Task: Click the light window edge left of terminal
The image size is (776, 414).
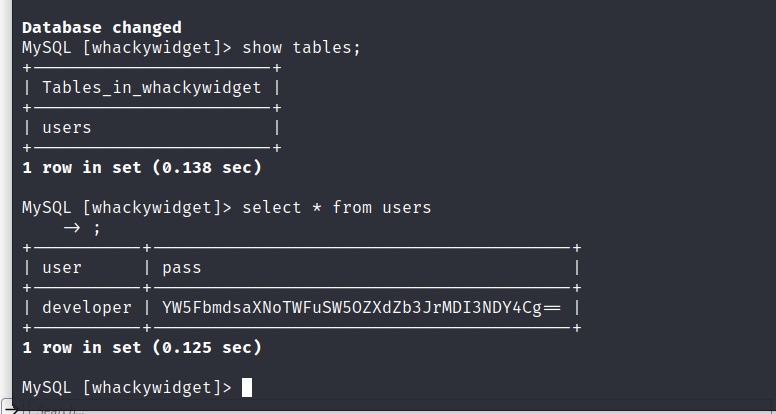Action: (6, 198)
